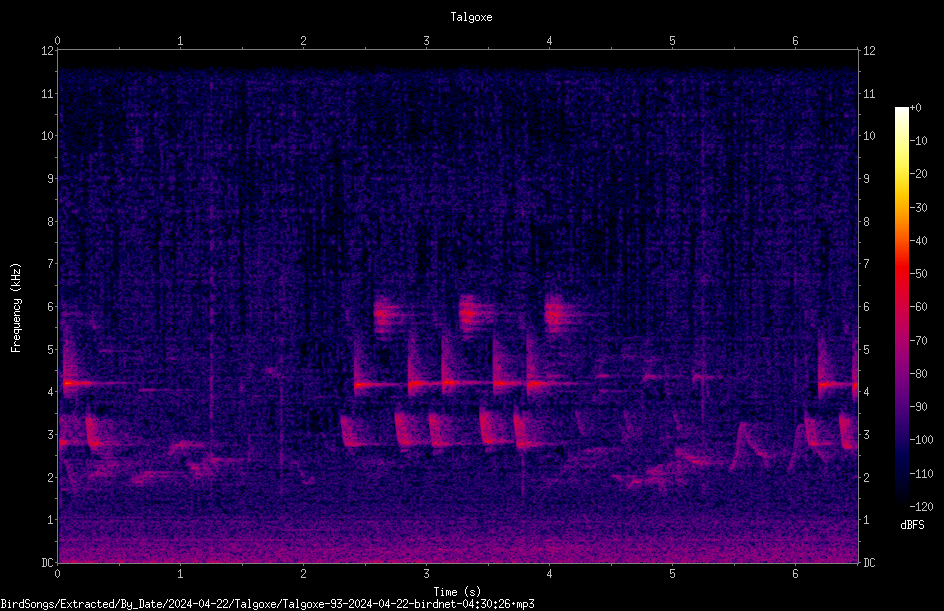
Task: Click the DC label on left axis
Action: (47, 563)
